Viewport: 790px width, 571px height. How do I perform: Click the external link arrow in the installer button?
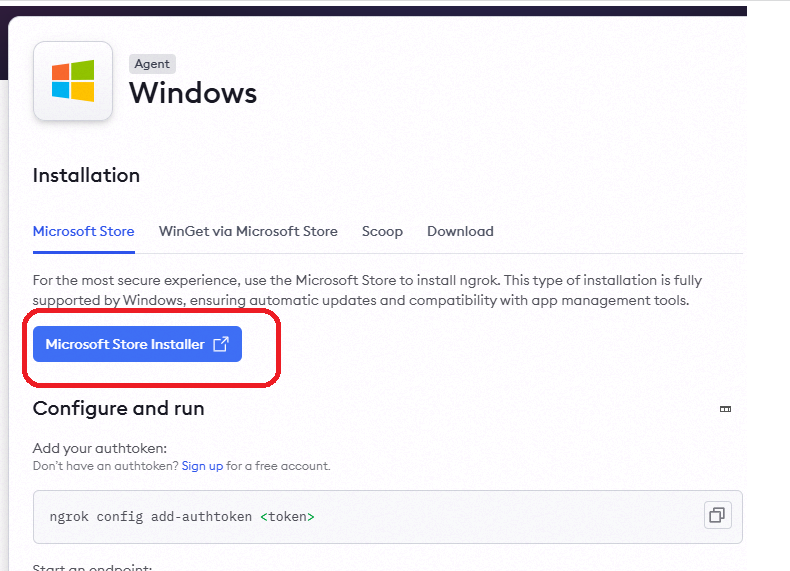point(221,344)
